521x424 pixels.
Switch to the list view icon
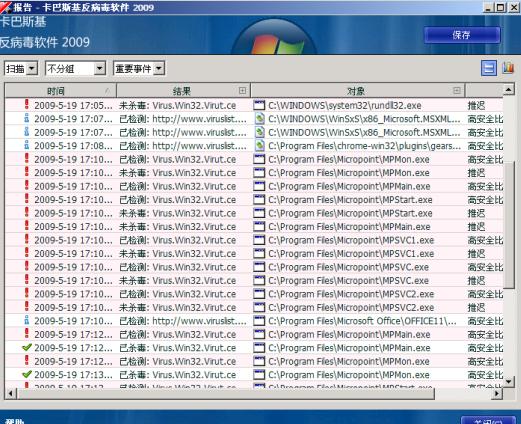coord(489,68)
